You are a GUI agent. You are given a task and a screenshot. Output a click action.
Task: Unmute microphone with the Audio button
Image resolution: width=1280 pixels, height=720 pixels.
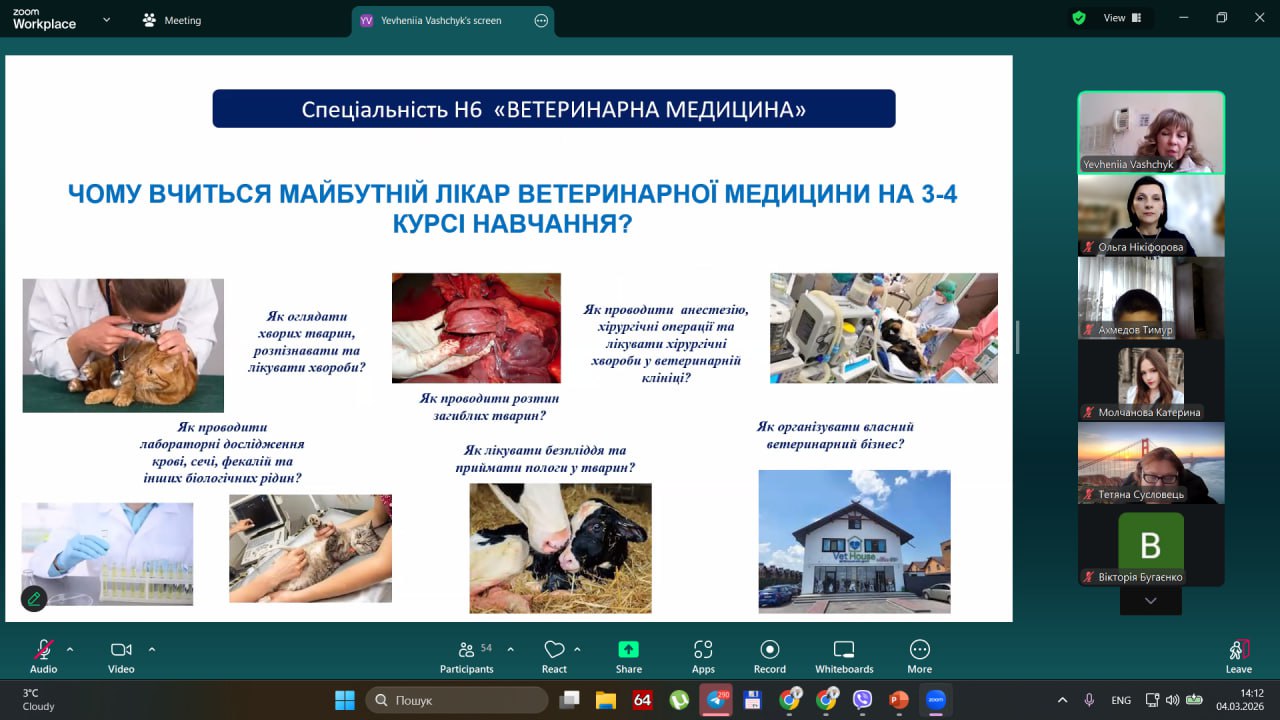click(43, 655)
